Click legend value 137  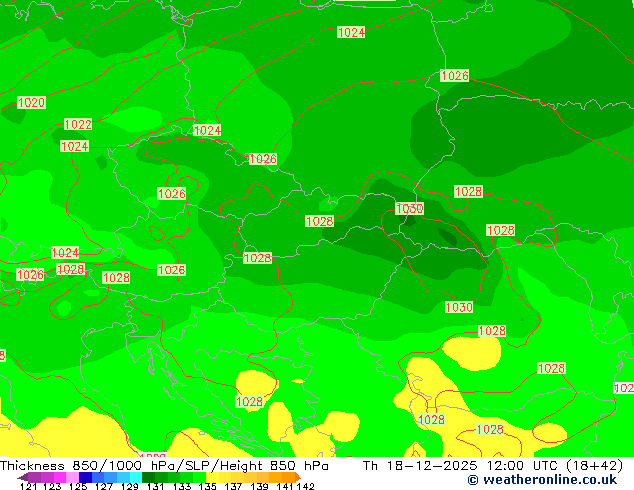tap(233, 486)
